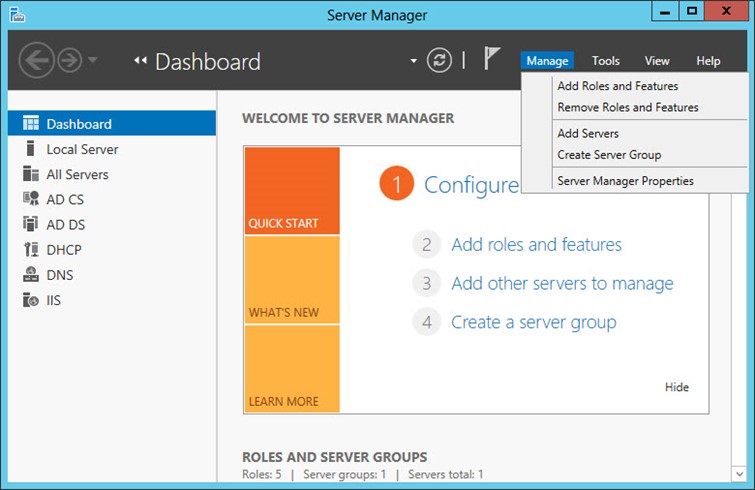
Task: Click the AD CS sidebar icon
Action: point(31,199)
